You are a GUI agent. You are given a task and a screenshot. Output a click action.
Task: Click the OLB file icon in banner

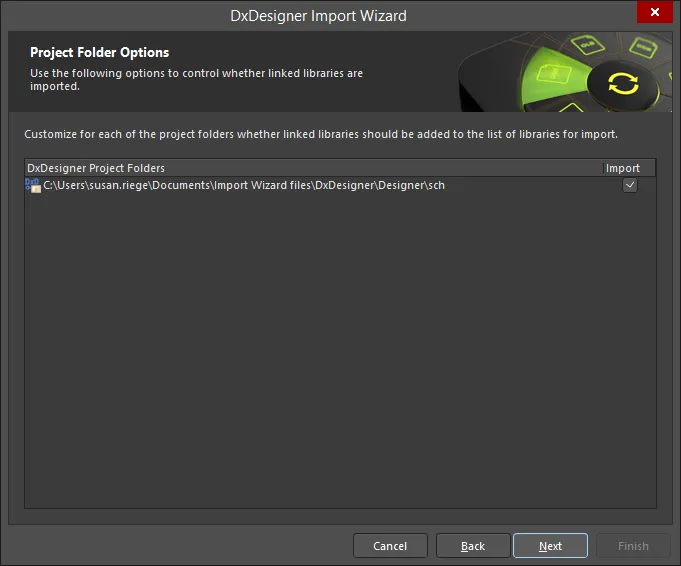(587, 44)
